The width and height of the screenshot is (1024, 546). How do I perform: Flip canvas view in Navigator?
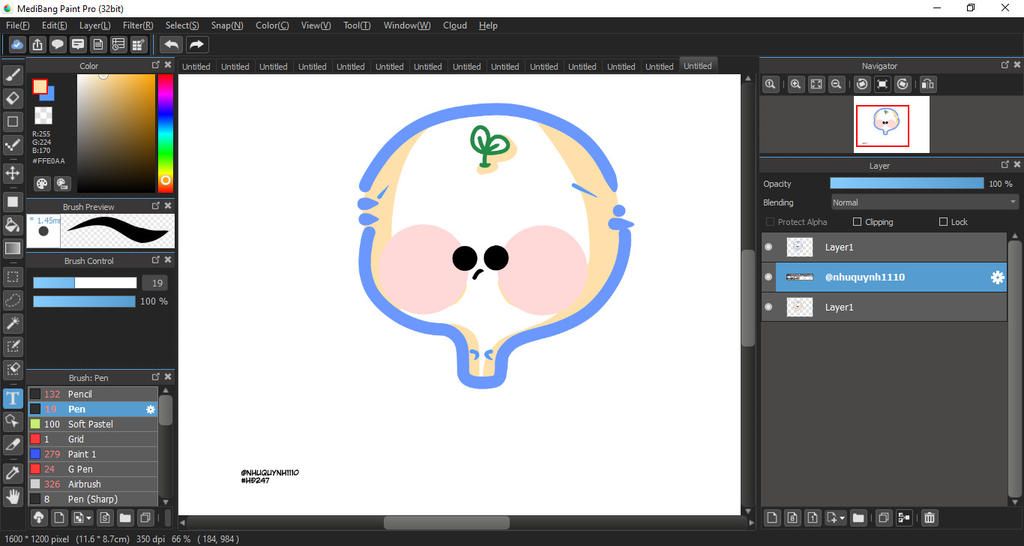(927, 84)
